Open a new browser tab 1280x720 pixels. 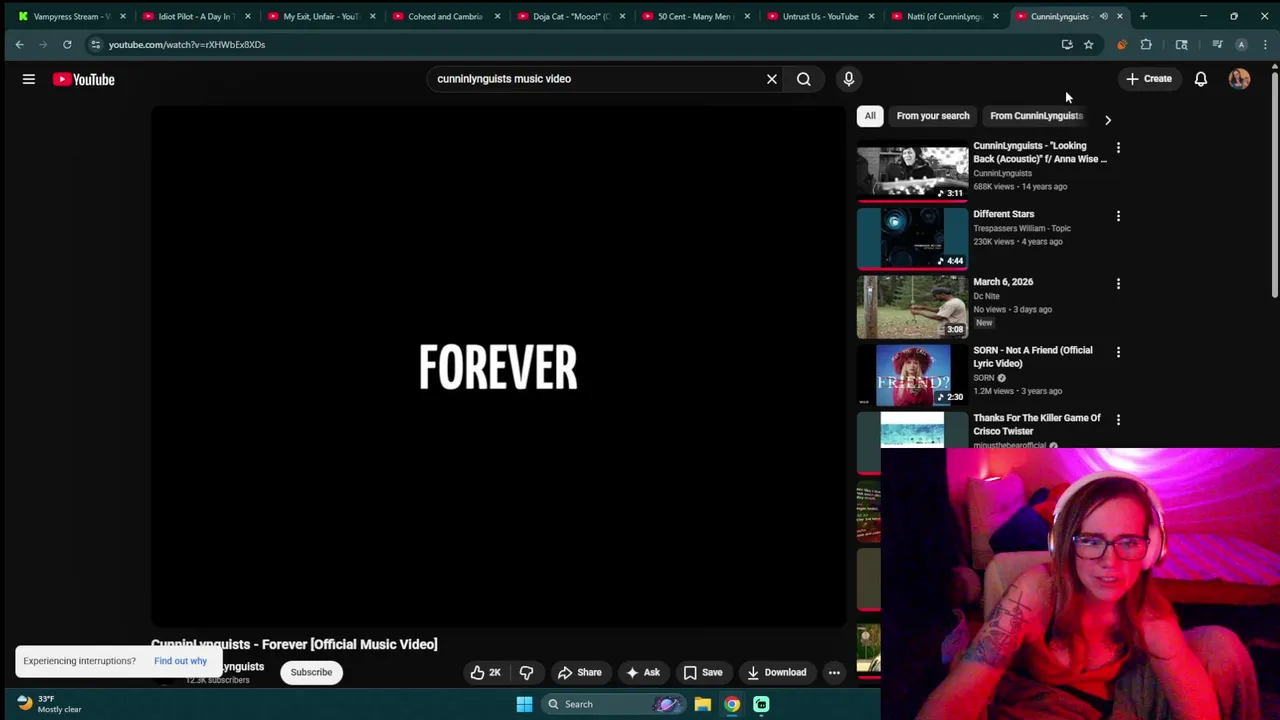point(1143,16)
